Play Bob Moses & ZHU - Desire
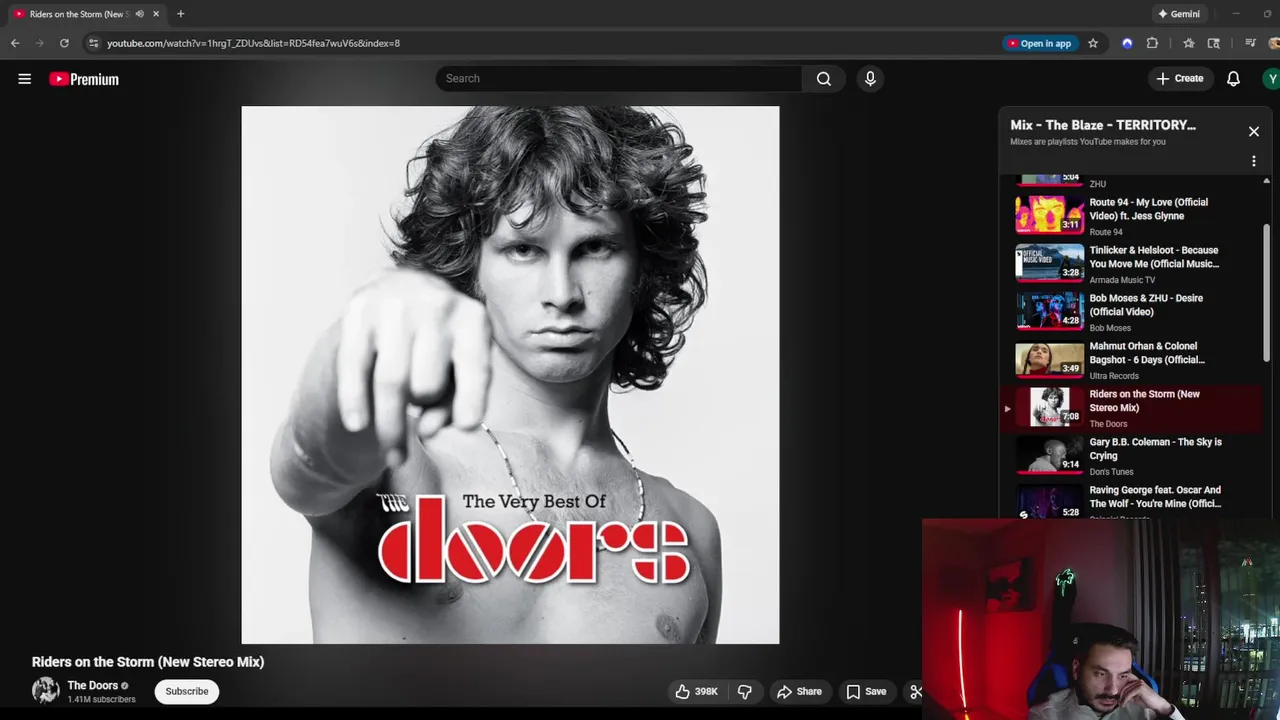The height and width of the screenshot is (720, 1280). pyautogui.click(x=1133, y=312)
